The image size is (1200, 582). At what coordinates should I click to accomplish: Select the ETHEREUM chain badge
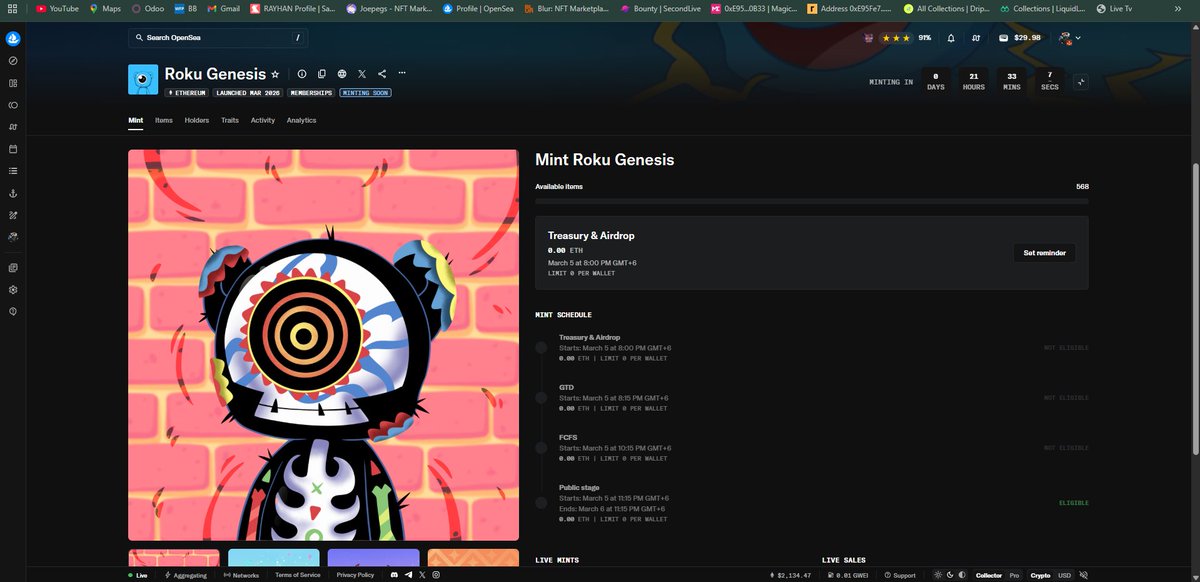188,93
